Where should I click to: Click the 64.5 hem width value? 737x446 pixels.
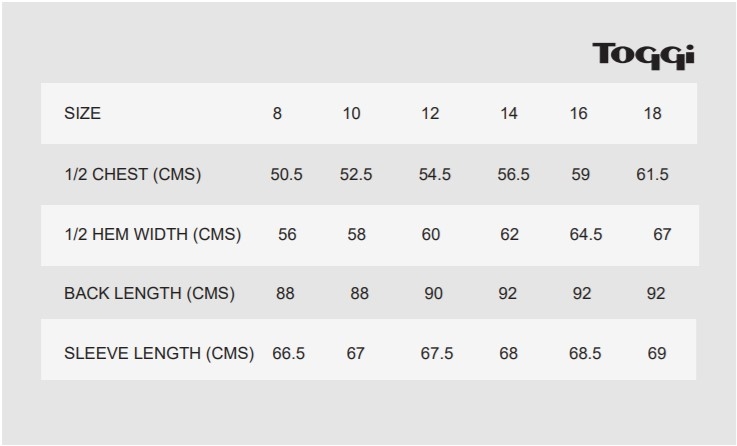point(586,234)
